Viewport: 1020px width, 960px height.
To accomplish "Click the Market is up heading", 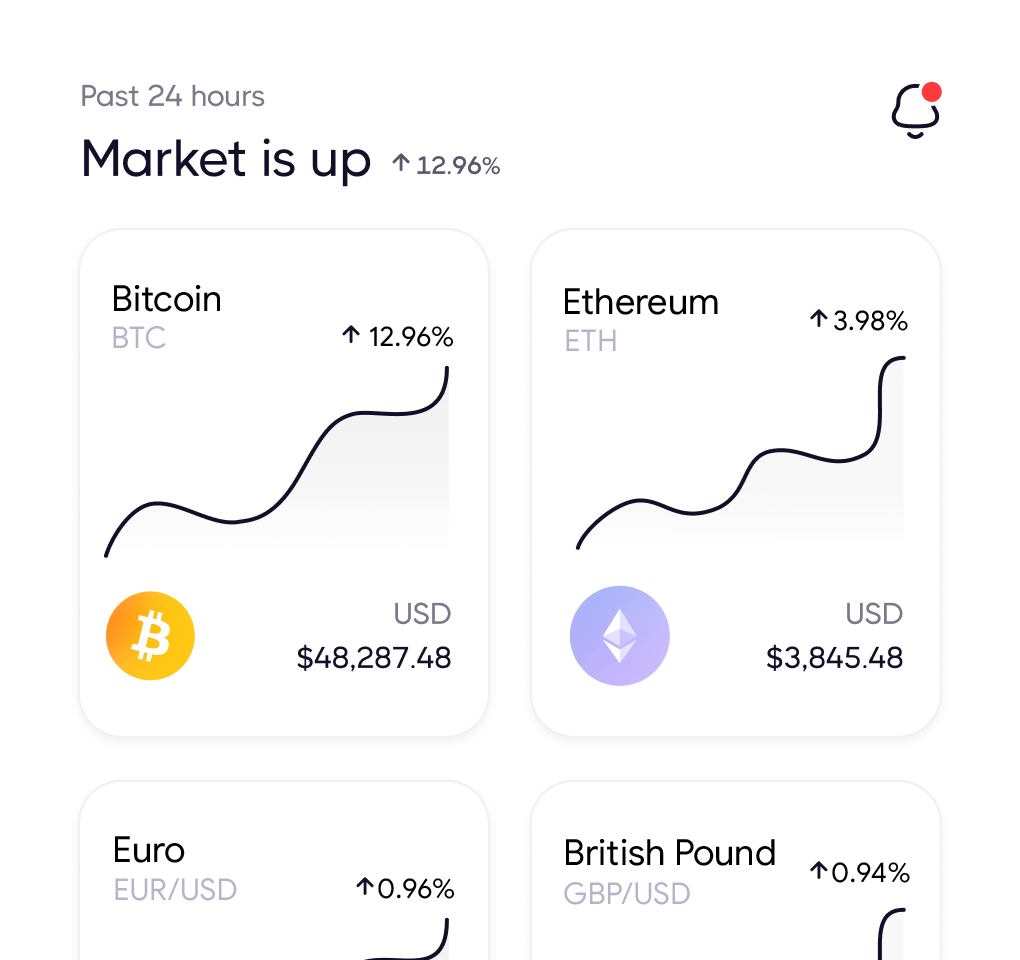I will coord(226,159).
